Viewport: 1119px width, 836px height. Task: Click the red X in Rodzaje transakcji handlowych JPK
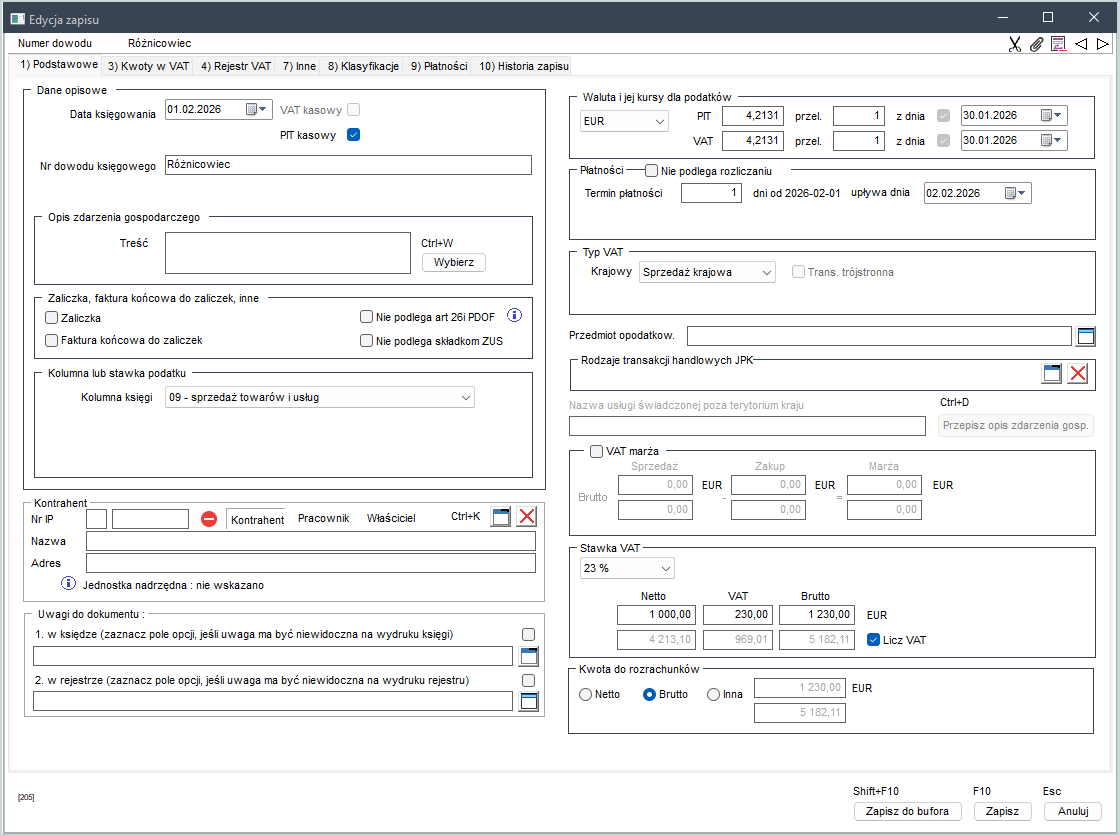pos(1077,374)
